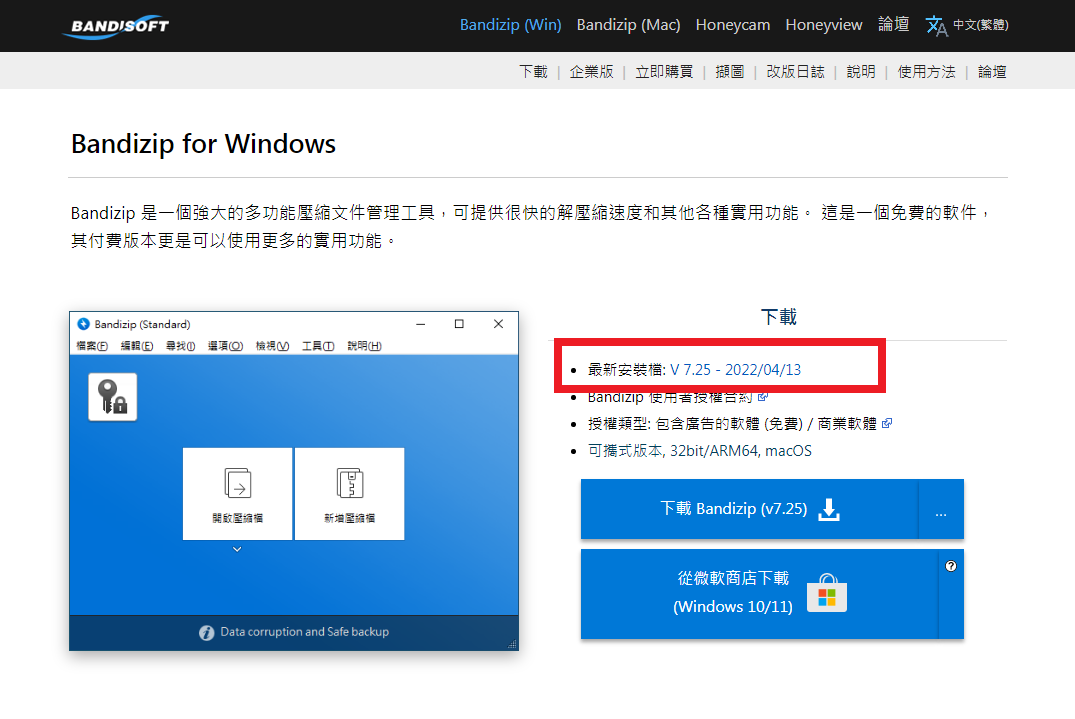Go to Bandizip (Win) tab
Image resolution: width=1075 pixels, height=719 pixels.
511,25
